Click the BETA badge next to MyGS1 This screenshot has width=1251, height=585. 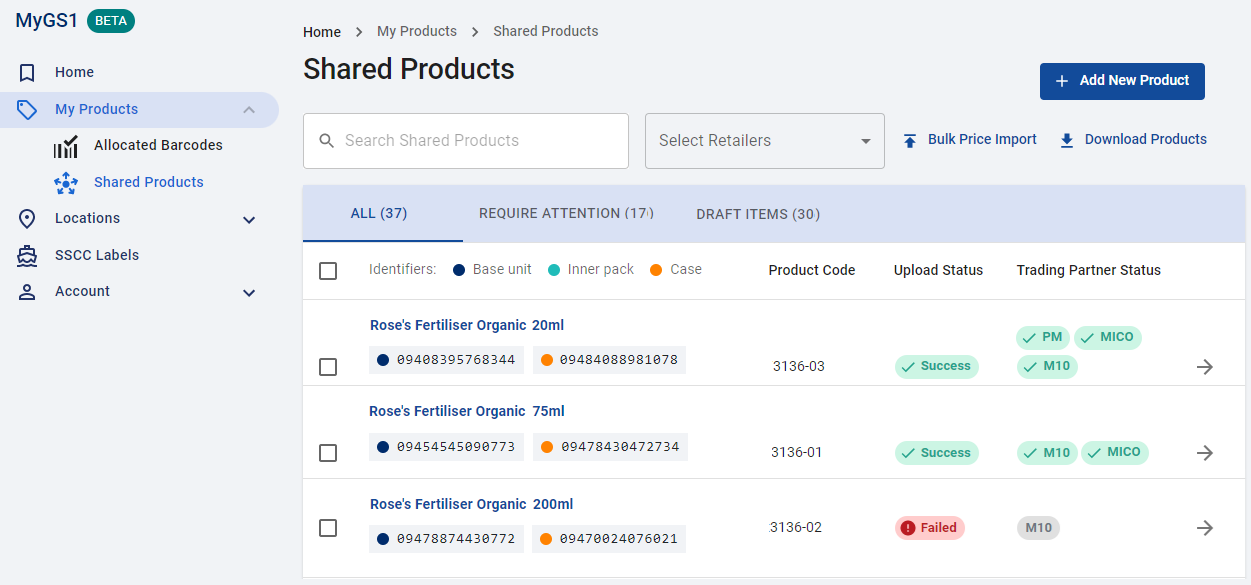click(111, 21)
